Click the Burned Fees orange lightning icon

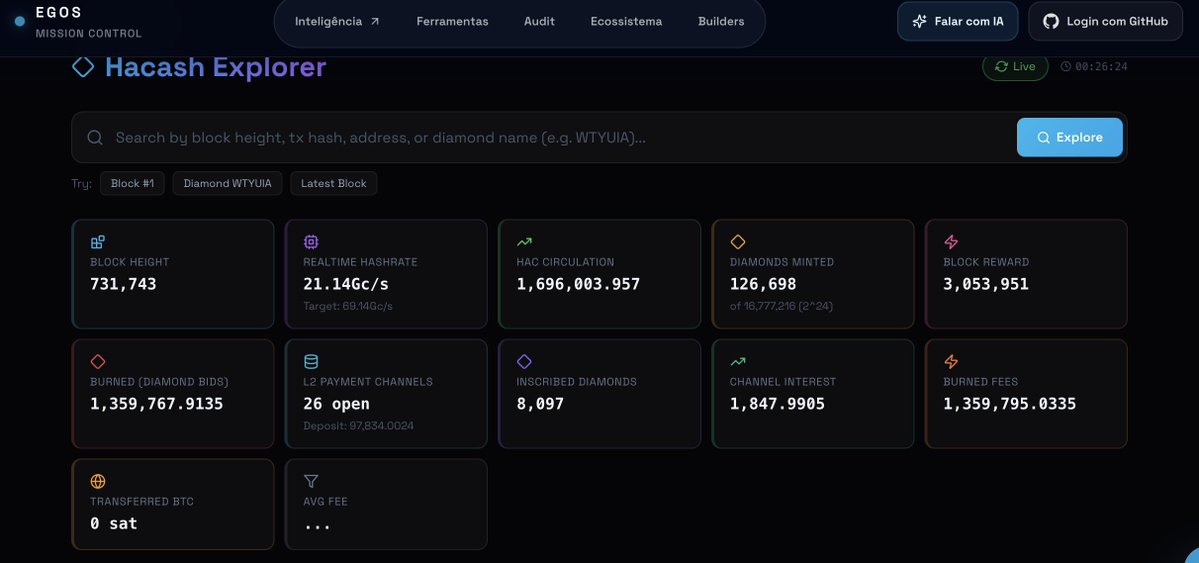(951, 362)
